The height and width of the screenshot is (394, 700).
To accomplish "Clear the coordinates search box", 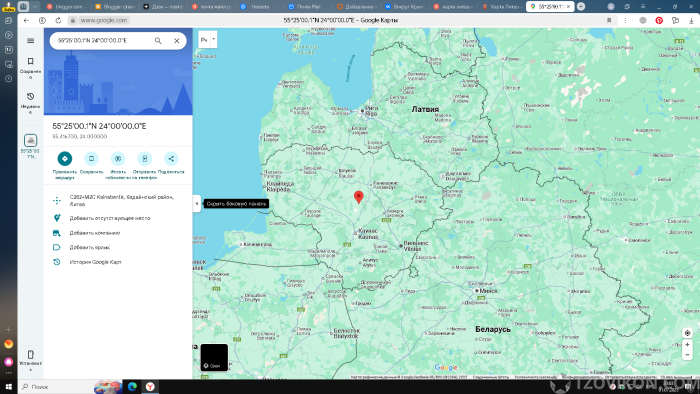I will [177, 41].
